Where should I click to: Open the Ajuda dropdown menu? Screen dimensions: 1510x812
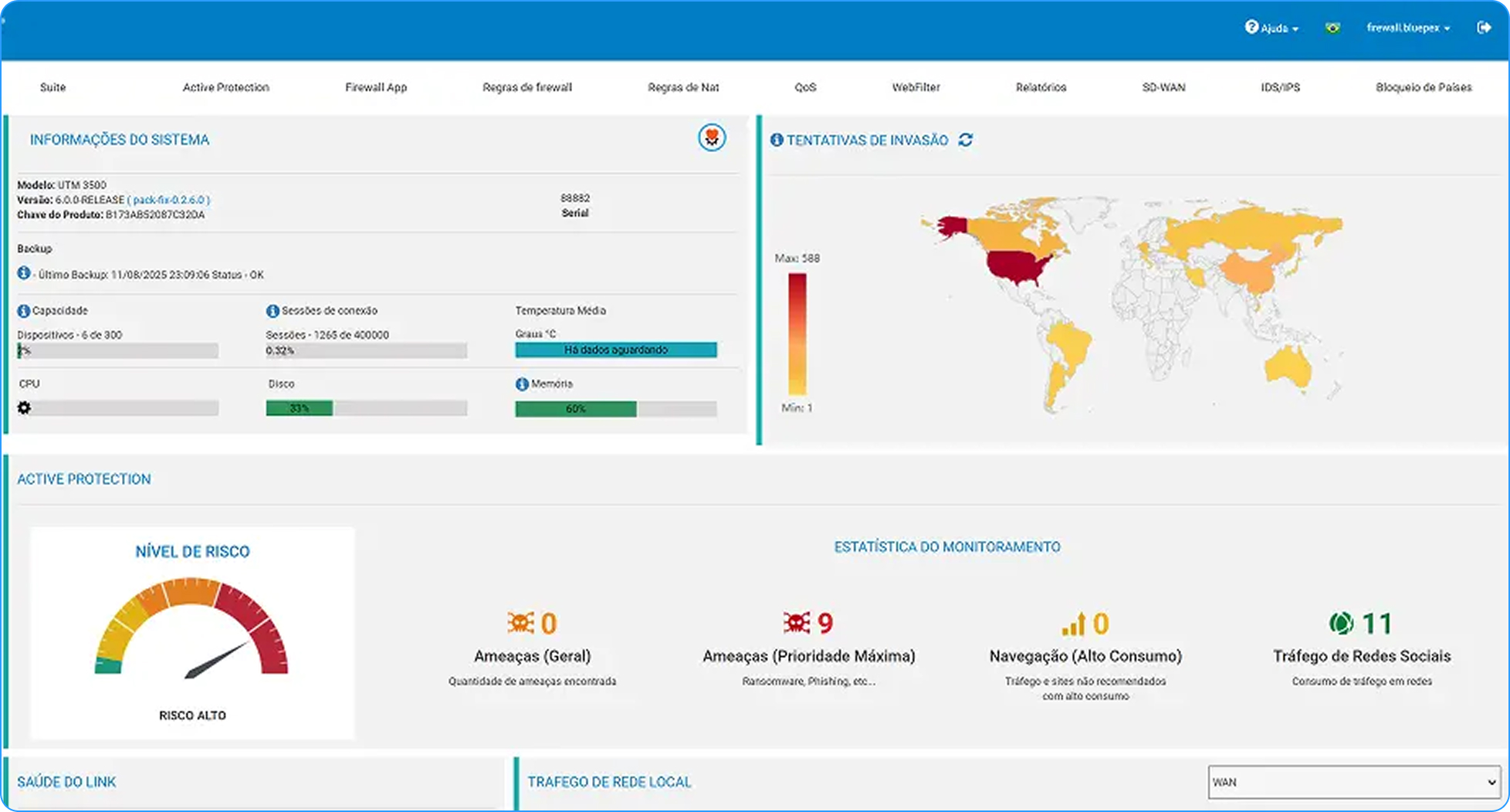point(1271,28)
